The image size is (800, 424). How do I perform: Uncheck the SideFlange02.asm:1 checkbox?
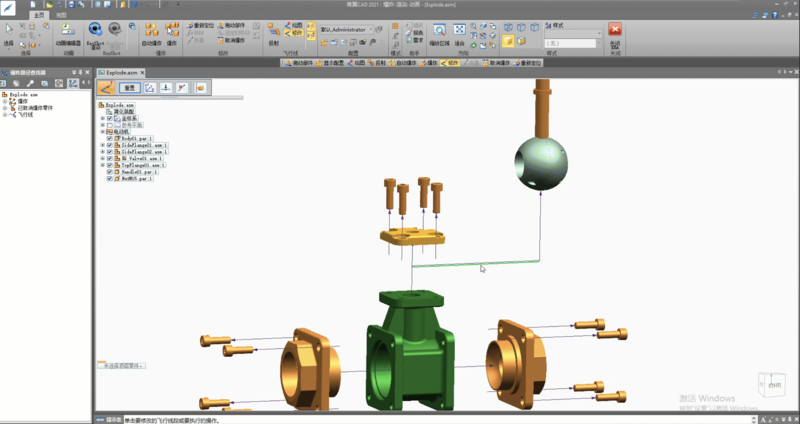(110, 152)
